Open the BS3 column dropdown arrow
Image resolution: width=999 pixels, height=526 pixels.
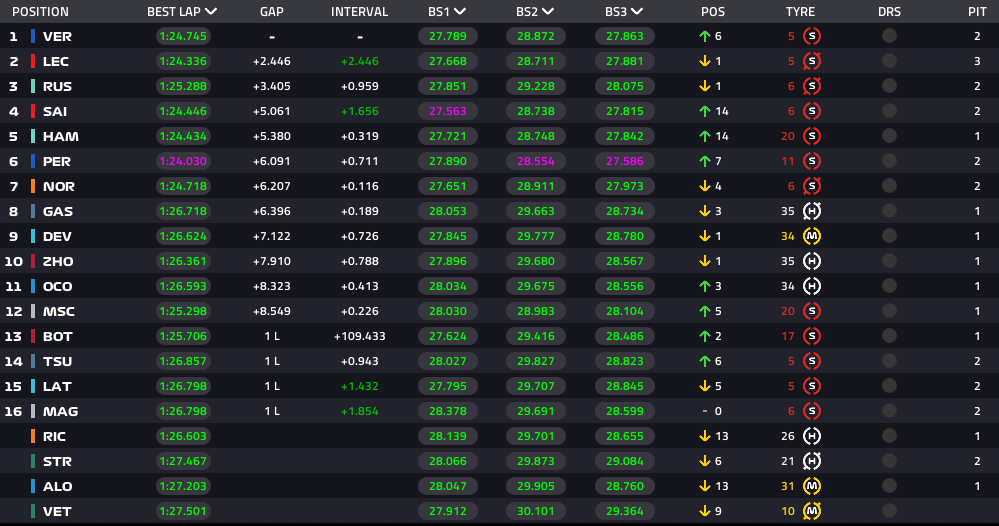coord(637,11)
